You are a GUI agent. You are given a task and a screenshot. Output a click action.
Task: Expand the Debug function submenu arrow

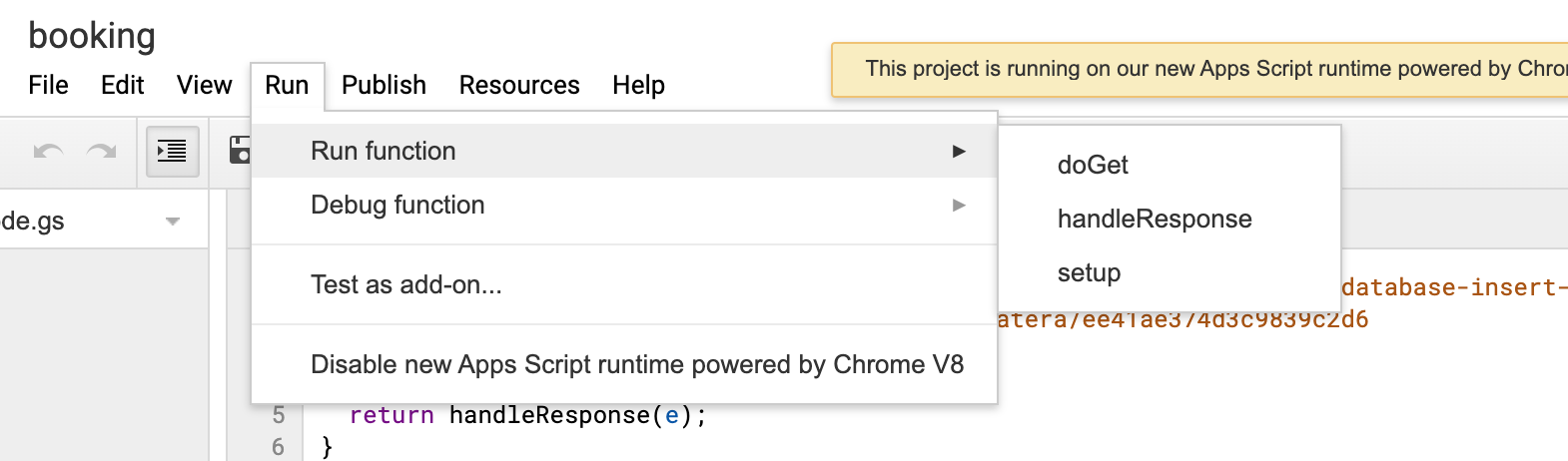[959, 206]
